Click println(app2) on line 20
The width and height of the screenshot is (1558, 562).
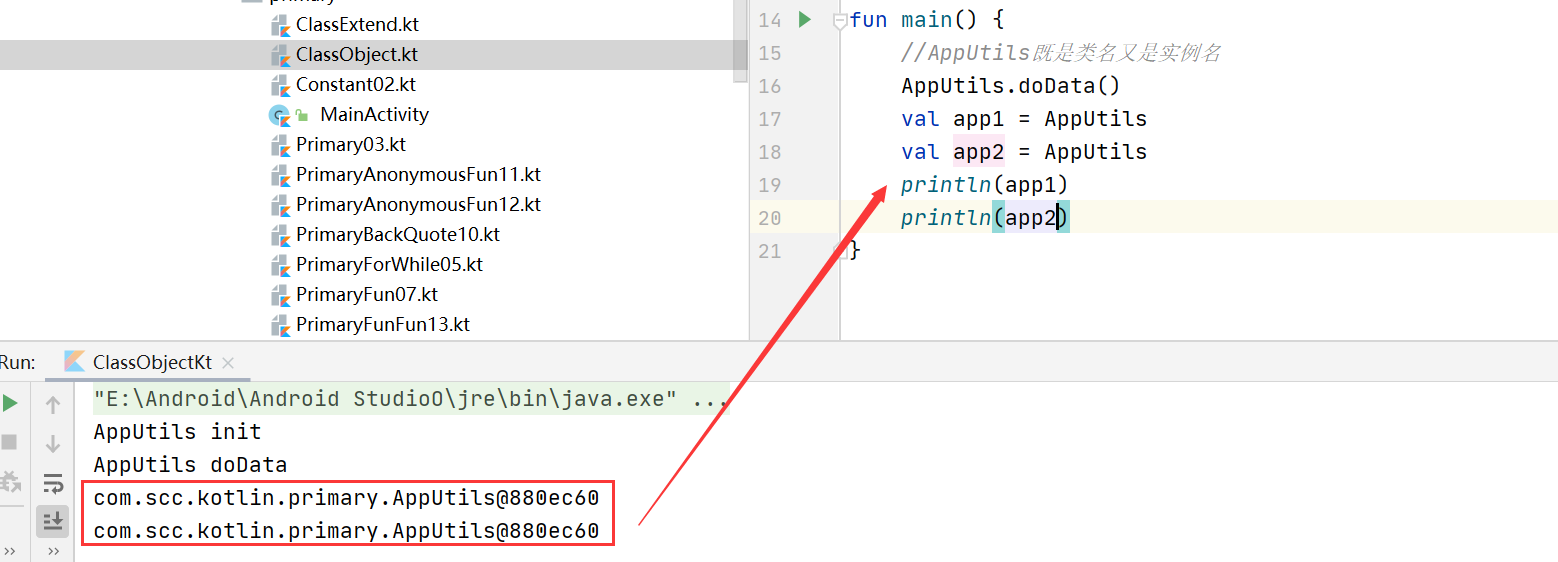[985, 218]
